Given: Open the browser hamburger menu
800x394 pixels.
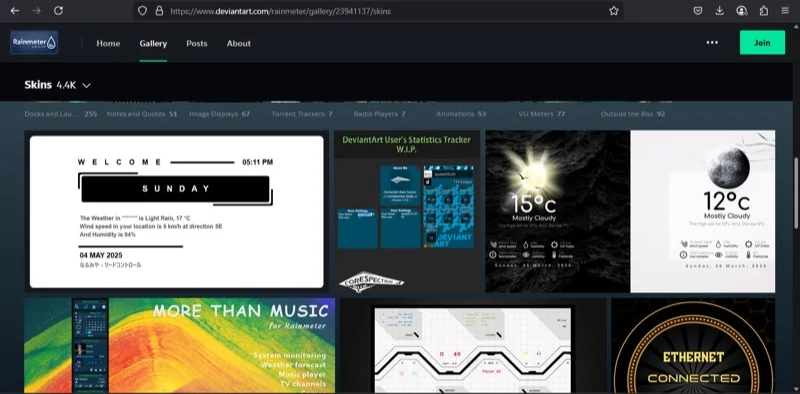Looking at the screenshot, I should coord(785,11).
